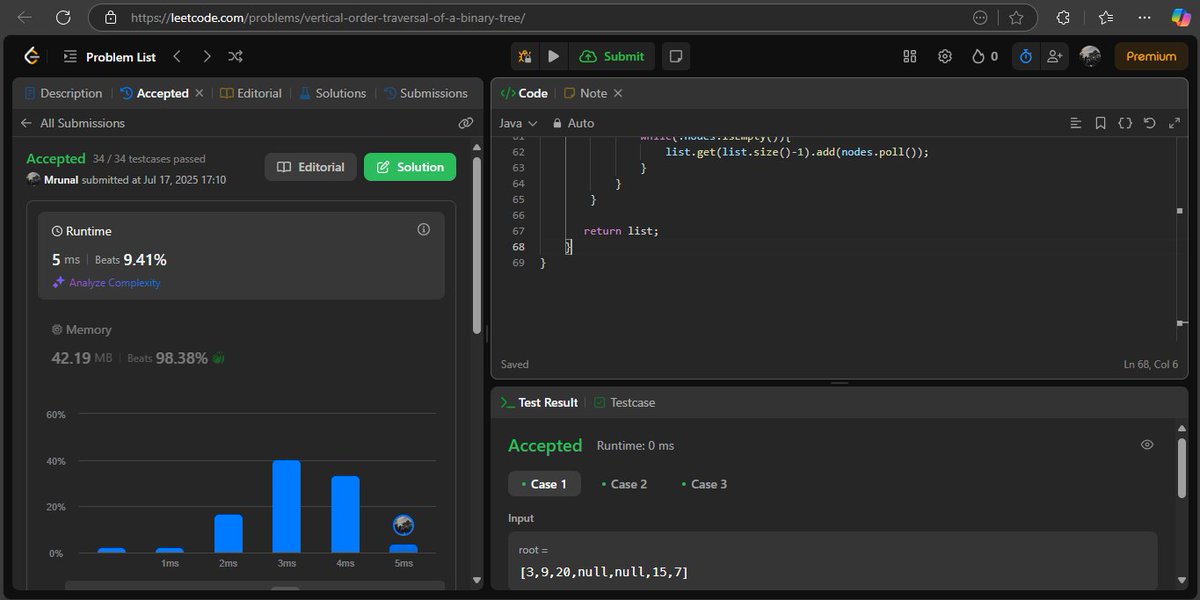Click the Submit button
The image size is (1200, 600).
612,57
